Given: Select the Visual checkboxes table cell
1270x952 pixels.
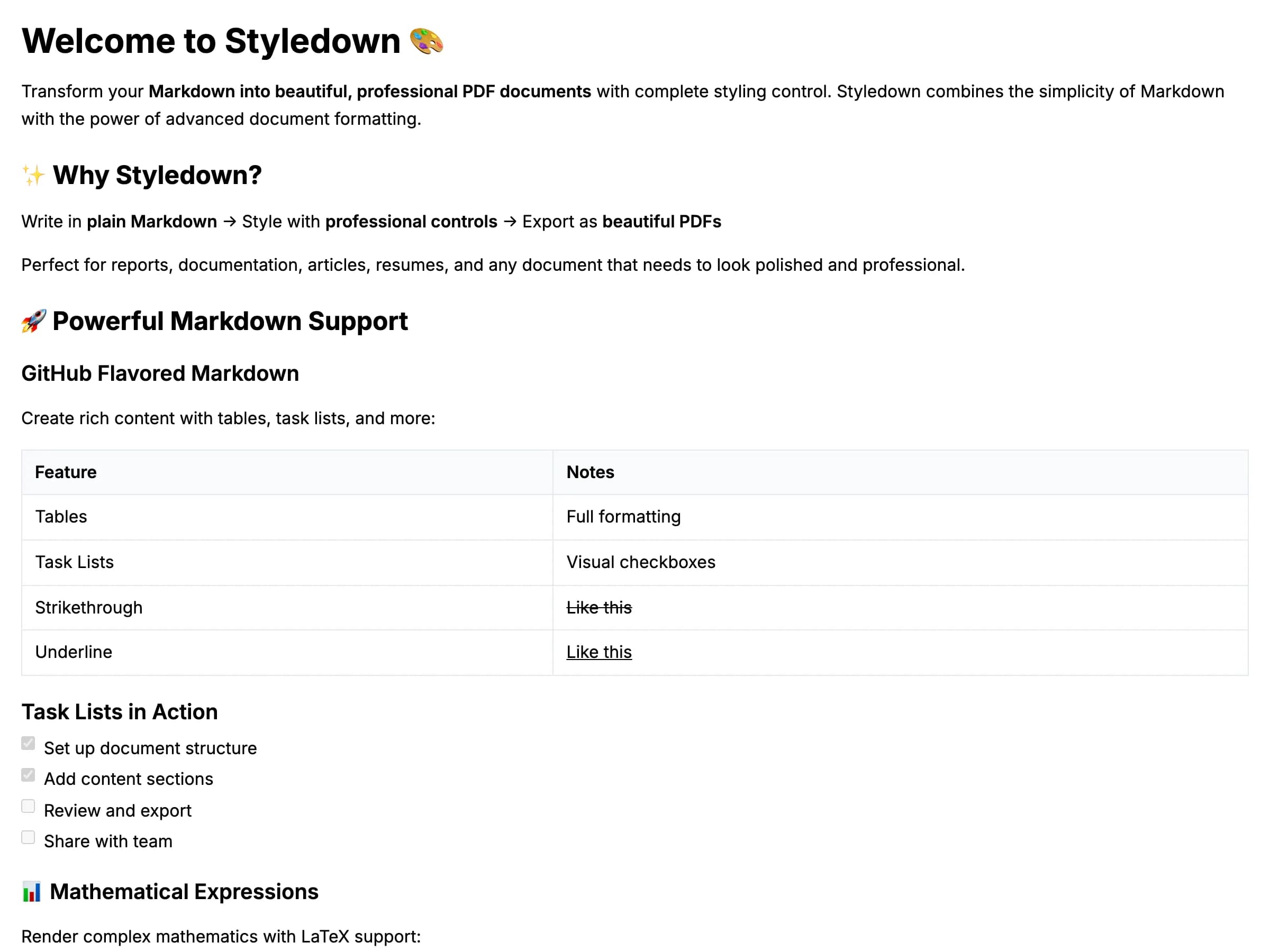Looking at the screenshot, I should point(640,562).
